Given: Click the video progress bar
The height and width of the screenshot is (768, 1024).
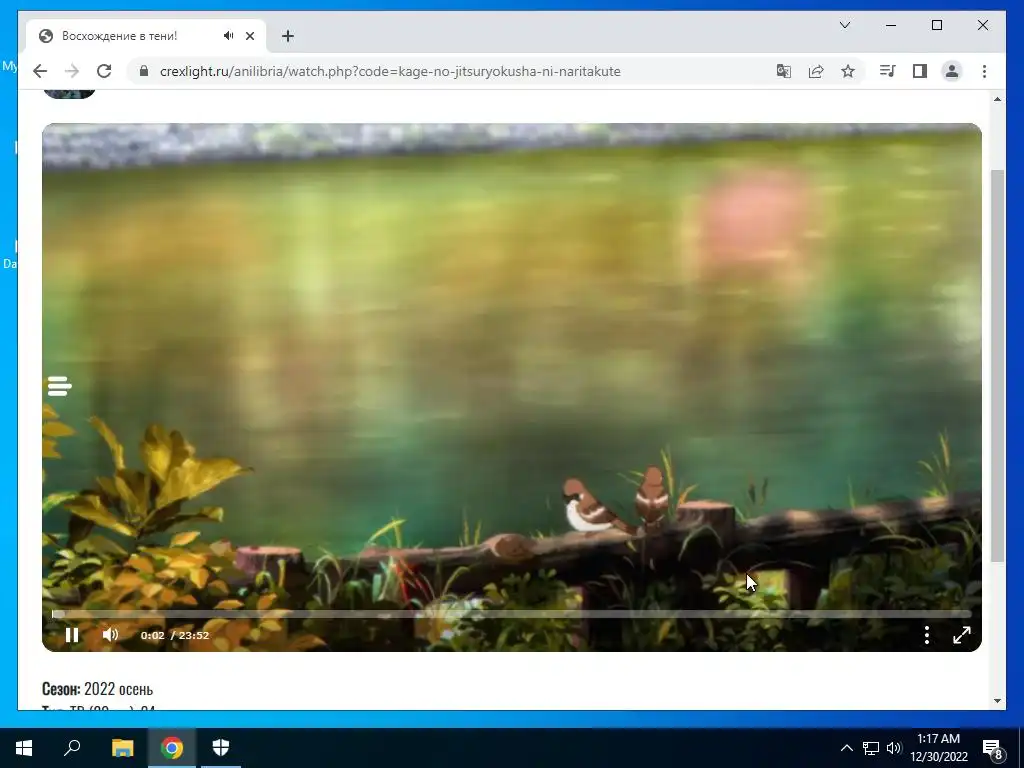Looking at the screenshot, I should click(511, 614).
